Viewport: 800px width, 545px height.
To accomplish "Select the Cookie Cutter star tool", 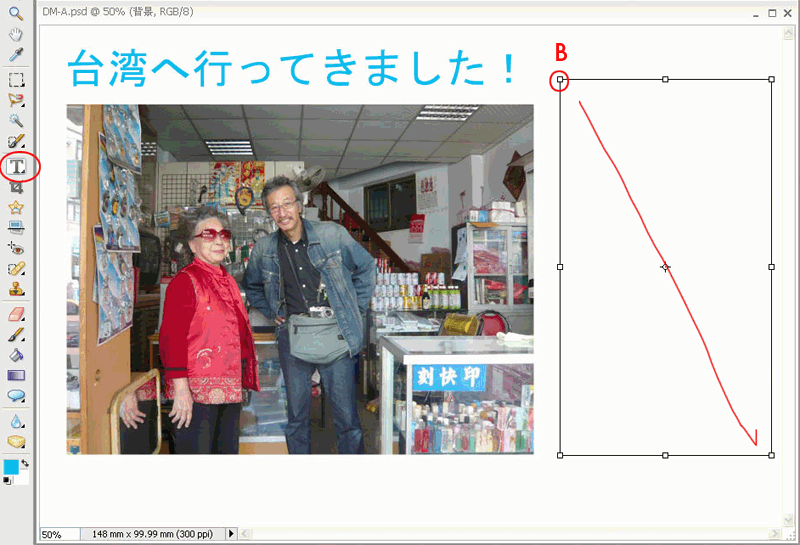I will click(16, 207).
